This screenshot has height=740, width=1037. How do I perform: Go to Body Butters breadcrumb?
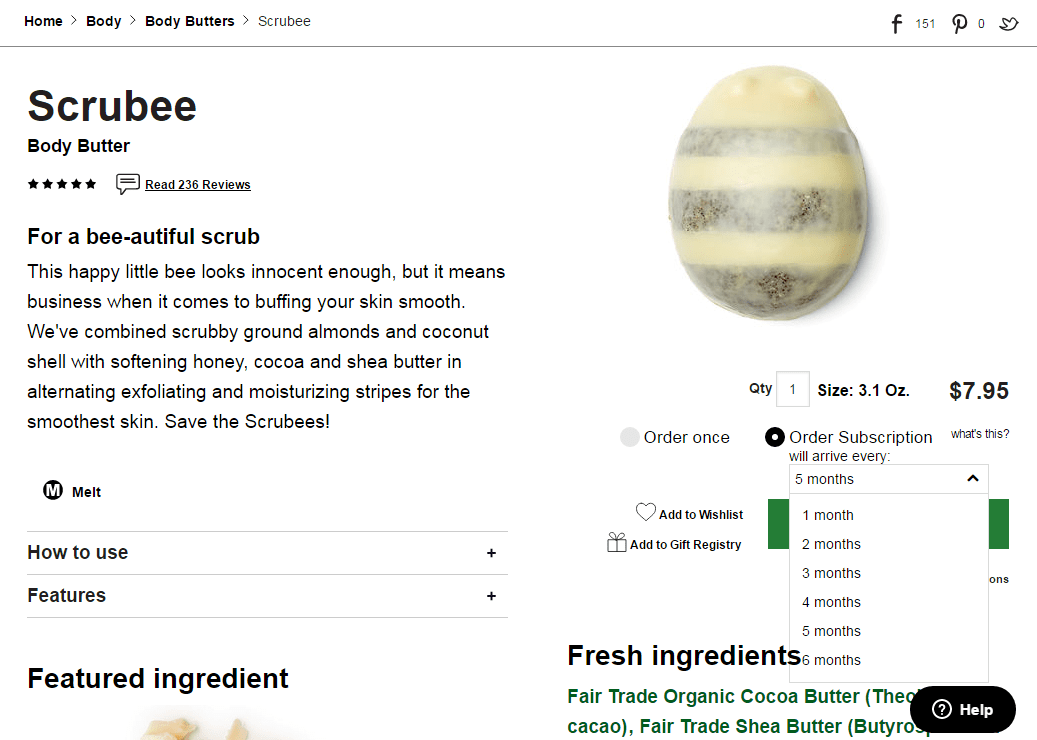pos(190,21)
